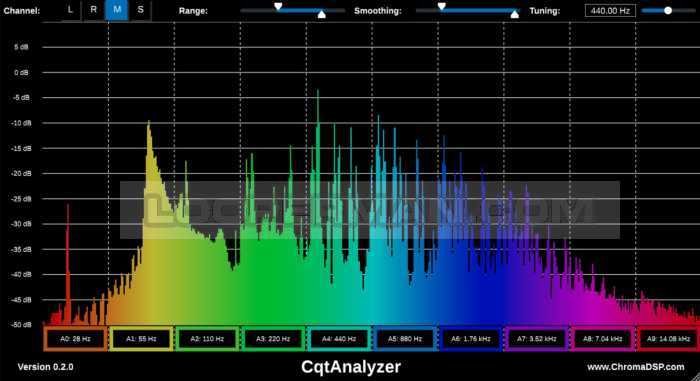The image size is (700, 381).
Task: Click the CqtAnalyzer title text
Action: click(351, 367)
